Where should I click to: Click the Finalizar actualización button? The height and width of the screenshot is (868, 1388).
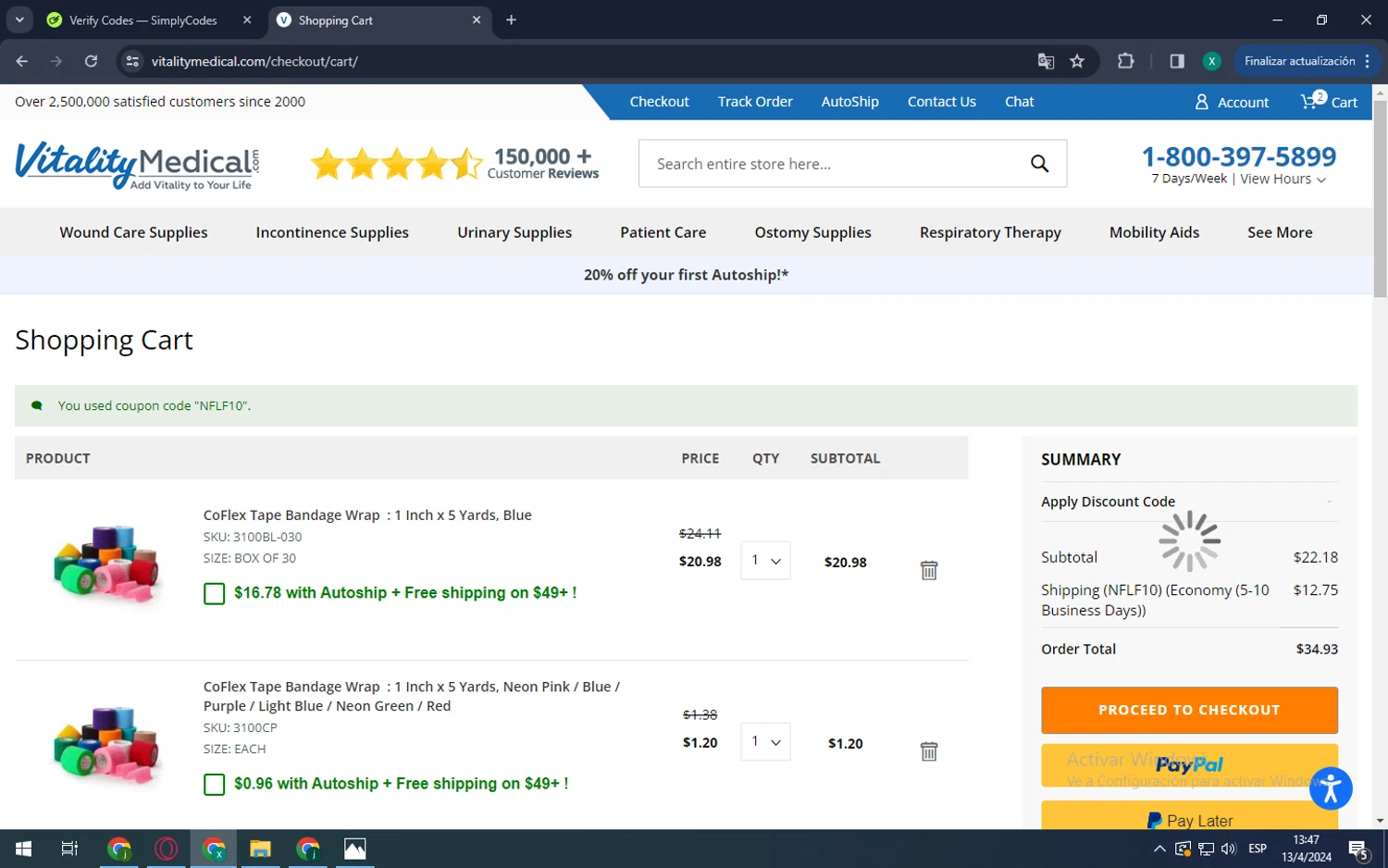tap(1306, 61)
